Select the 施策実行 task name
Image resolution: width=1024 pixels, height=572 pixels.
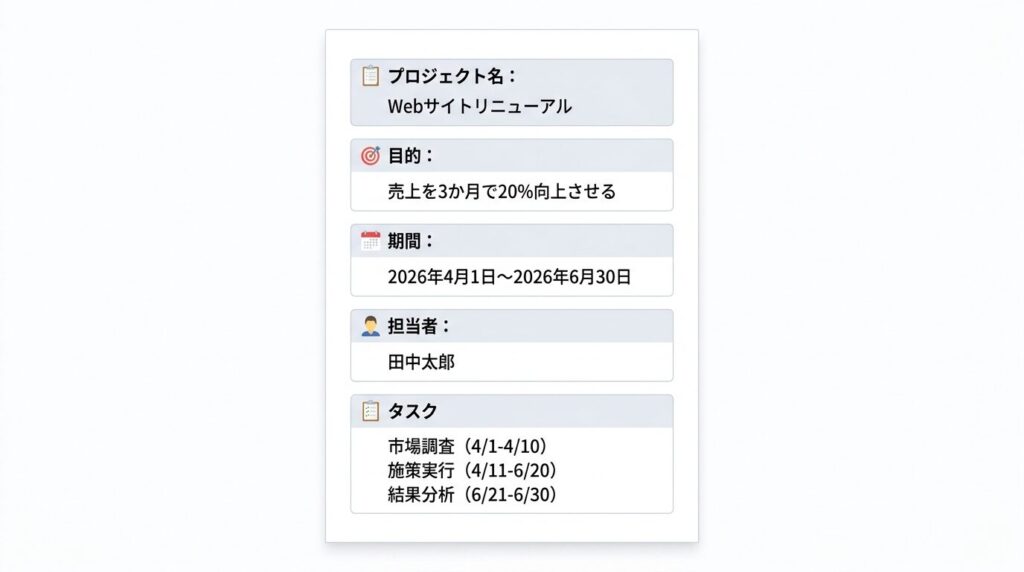pyautogui.click(x=421, y=470)
